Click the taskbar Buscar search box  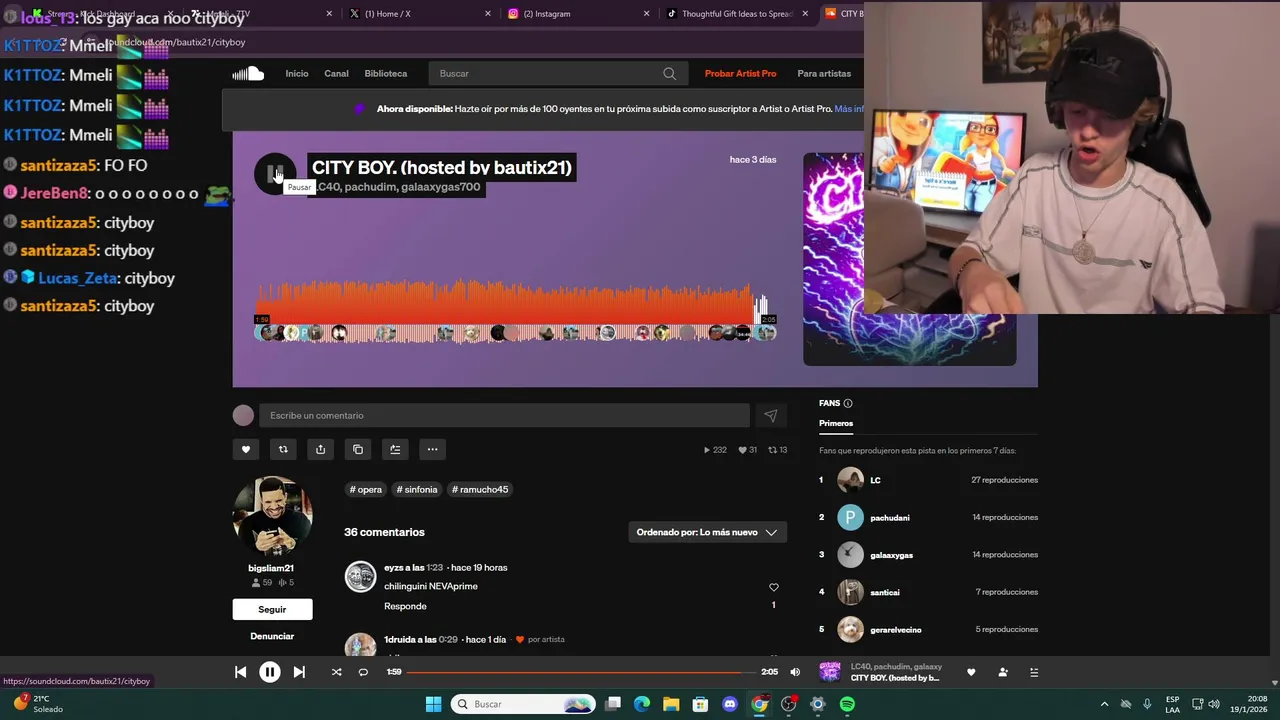[x=524, y=704]
